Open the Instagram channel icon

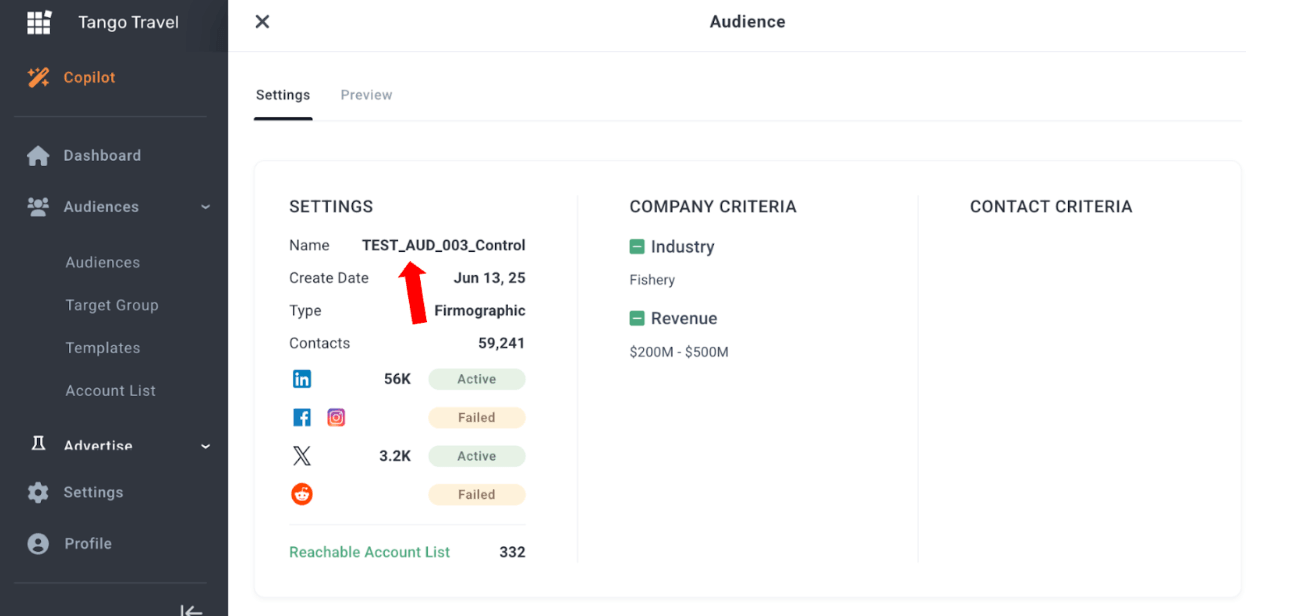pyautogui.click(x=336, y=417)
